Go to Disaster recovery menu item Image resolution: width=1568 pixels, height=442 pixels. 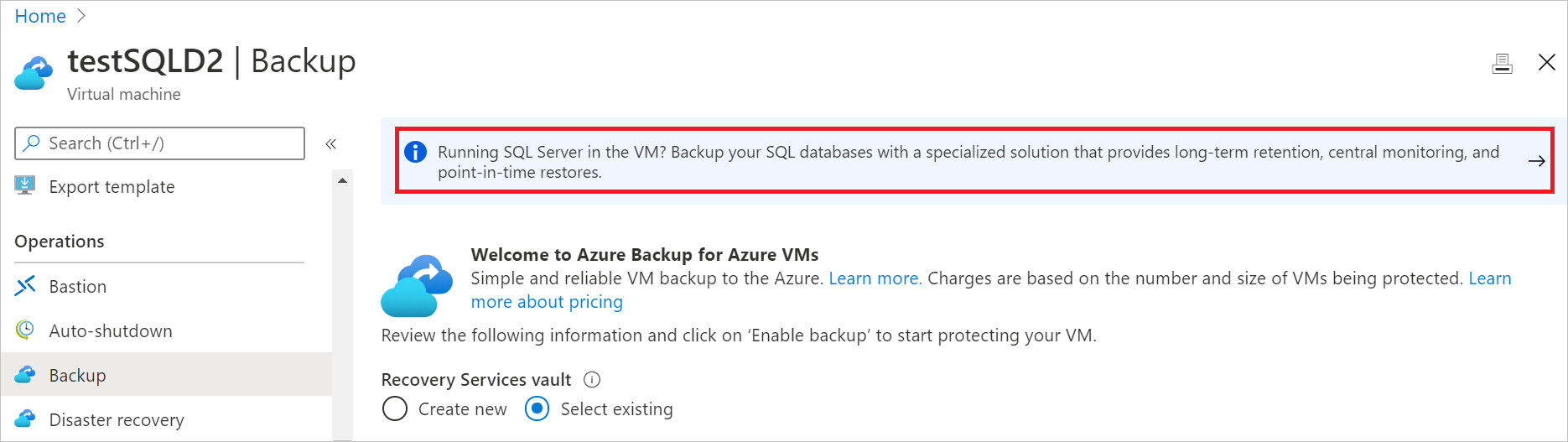pos(117,419)
